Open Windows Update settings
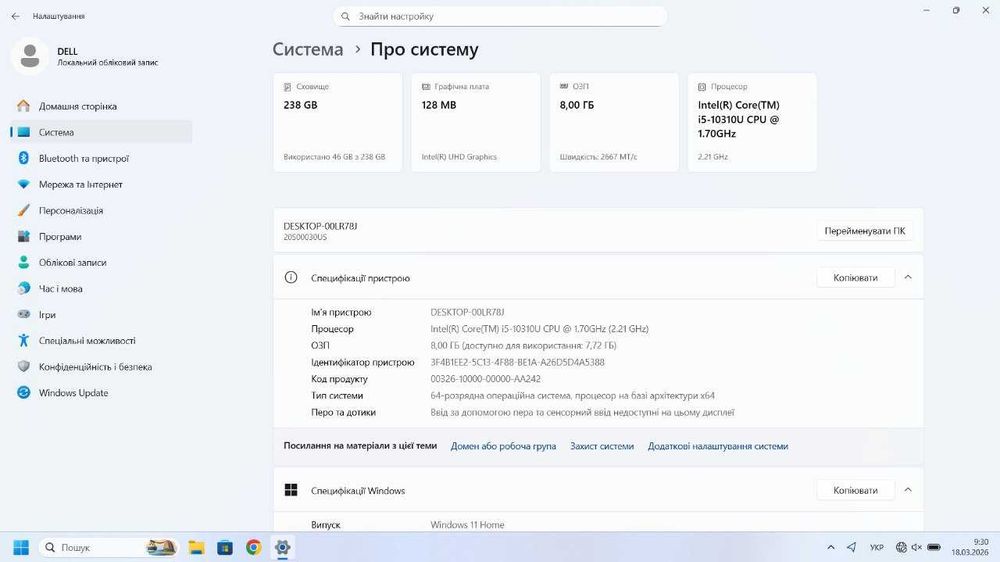This screenshot has width=1000, height=562. [x=101, y=393]
